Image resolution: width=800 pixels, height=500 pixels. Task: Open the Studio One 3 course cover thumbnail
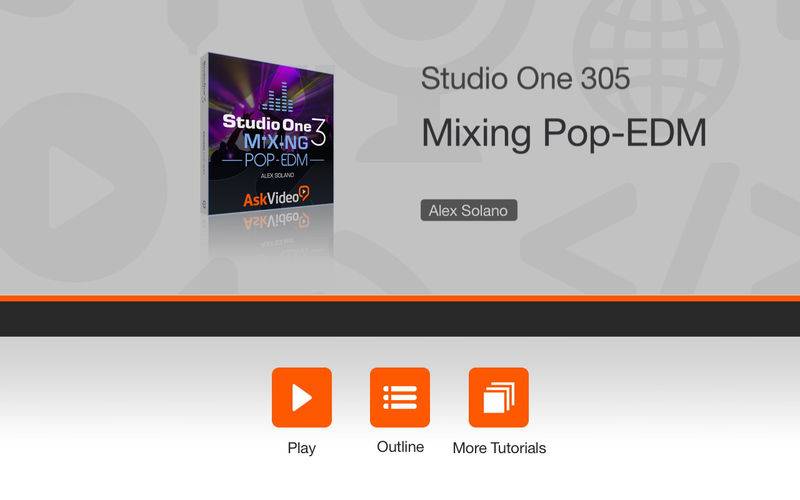click(267, 134)
